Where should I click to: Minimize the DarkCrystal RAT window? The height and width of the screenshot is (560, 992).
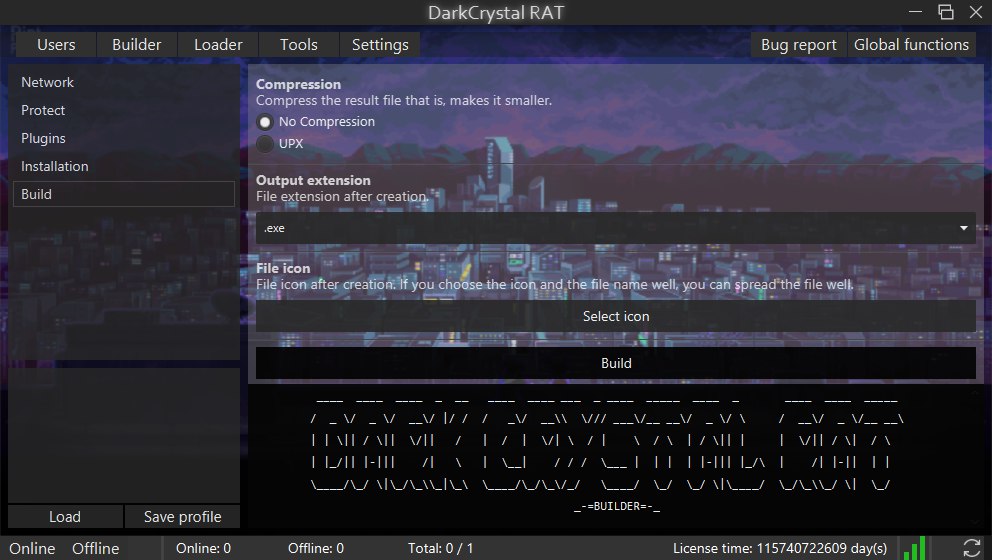(x=915, y=11)
